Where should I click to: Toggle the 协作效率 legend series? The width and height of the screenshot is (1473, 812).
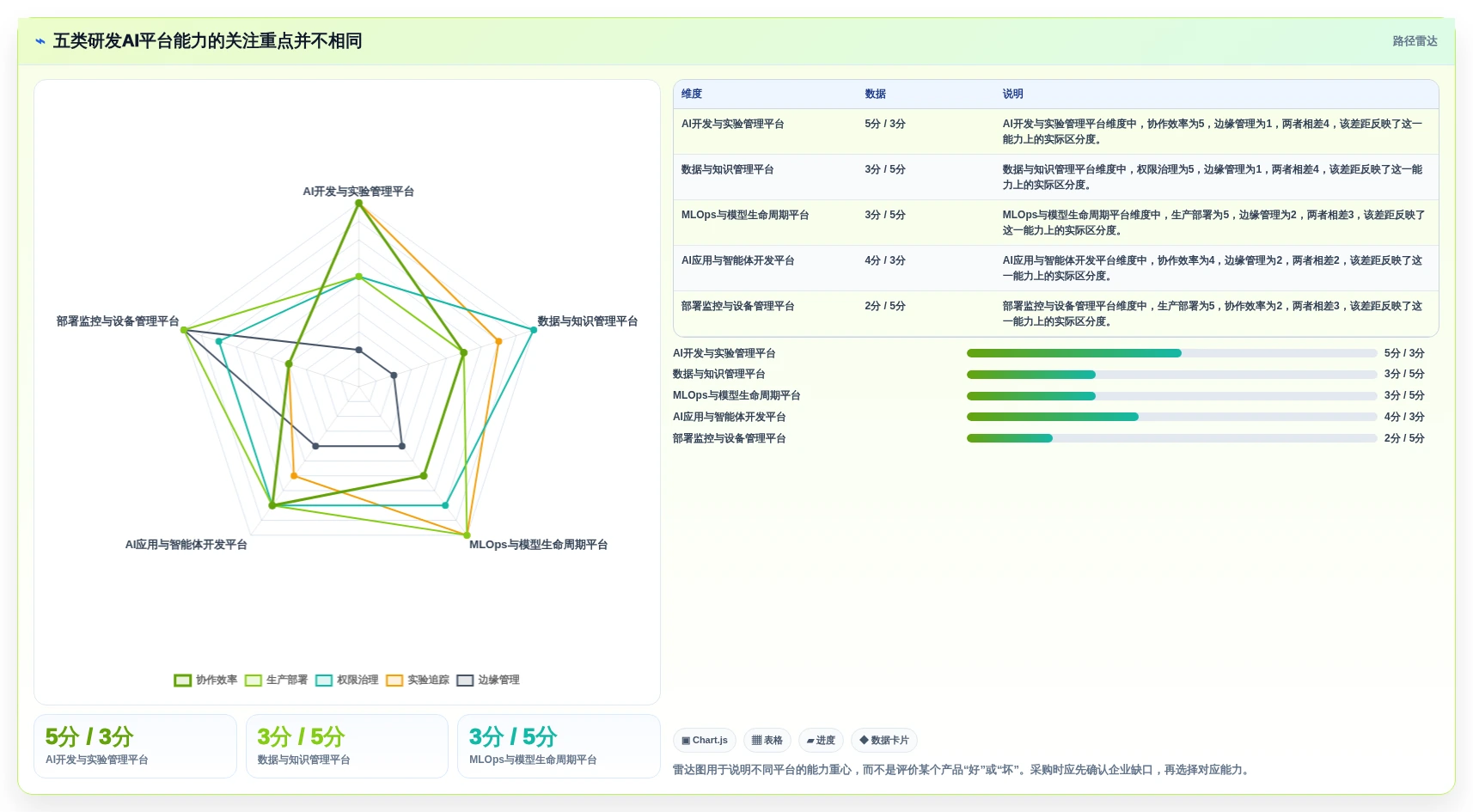click(205, 680)
